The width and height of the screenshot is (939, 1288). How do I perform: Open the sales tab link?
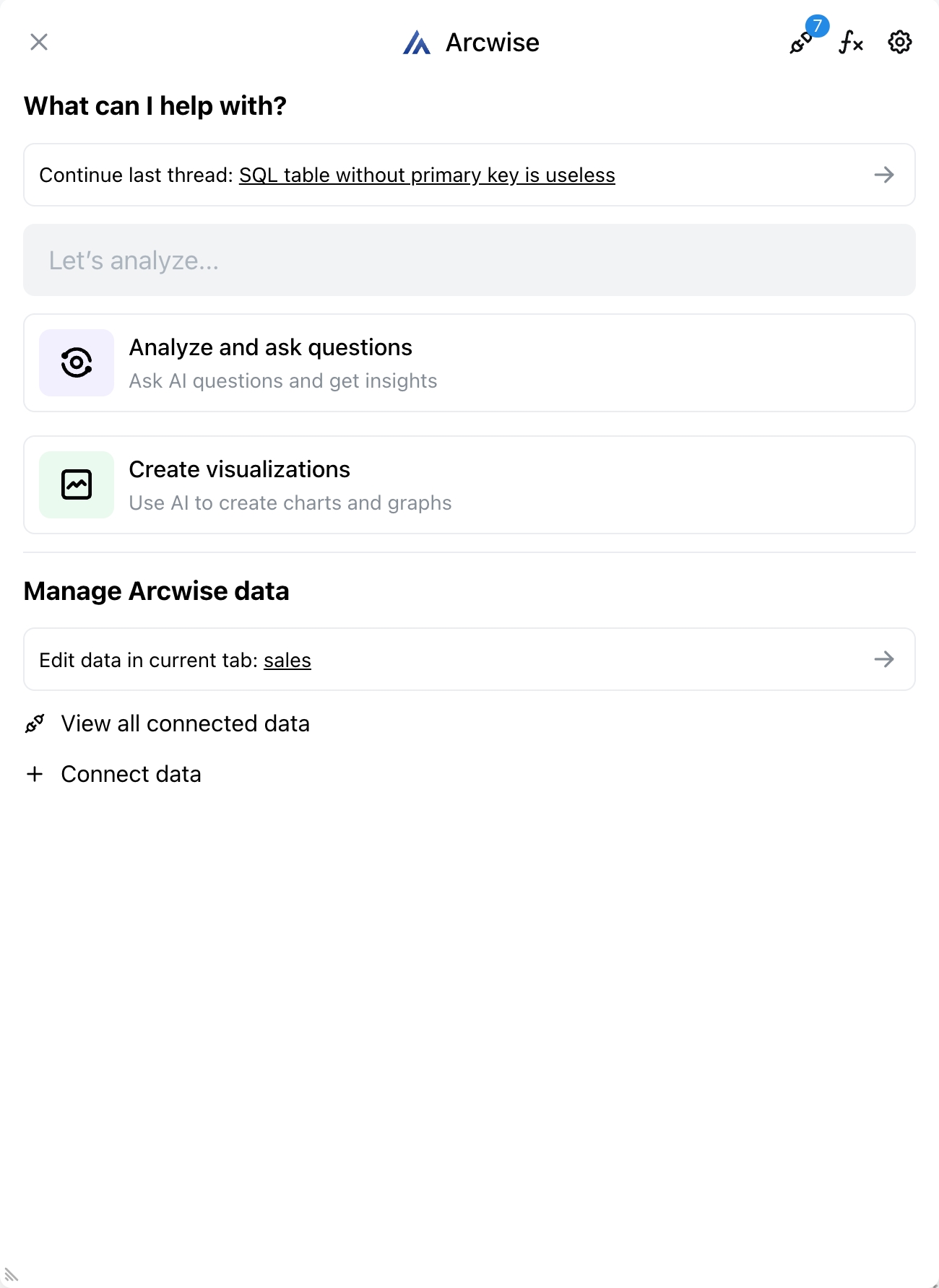pos(287,661)
